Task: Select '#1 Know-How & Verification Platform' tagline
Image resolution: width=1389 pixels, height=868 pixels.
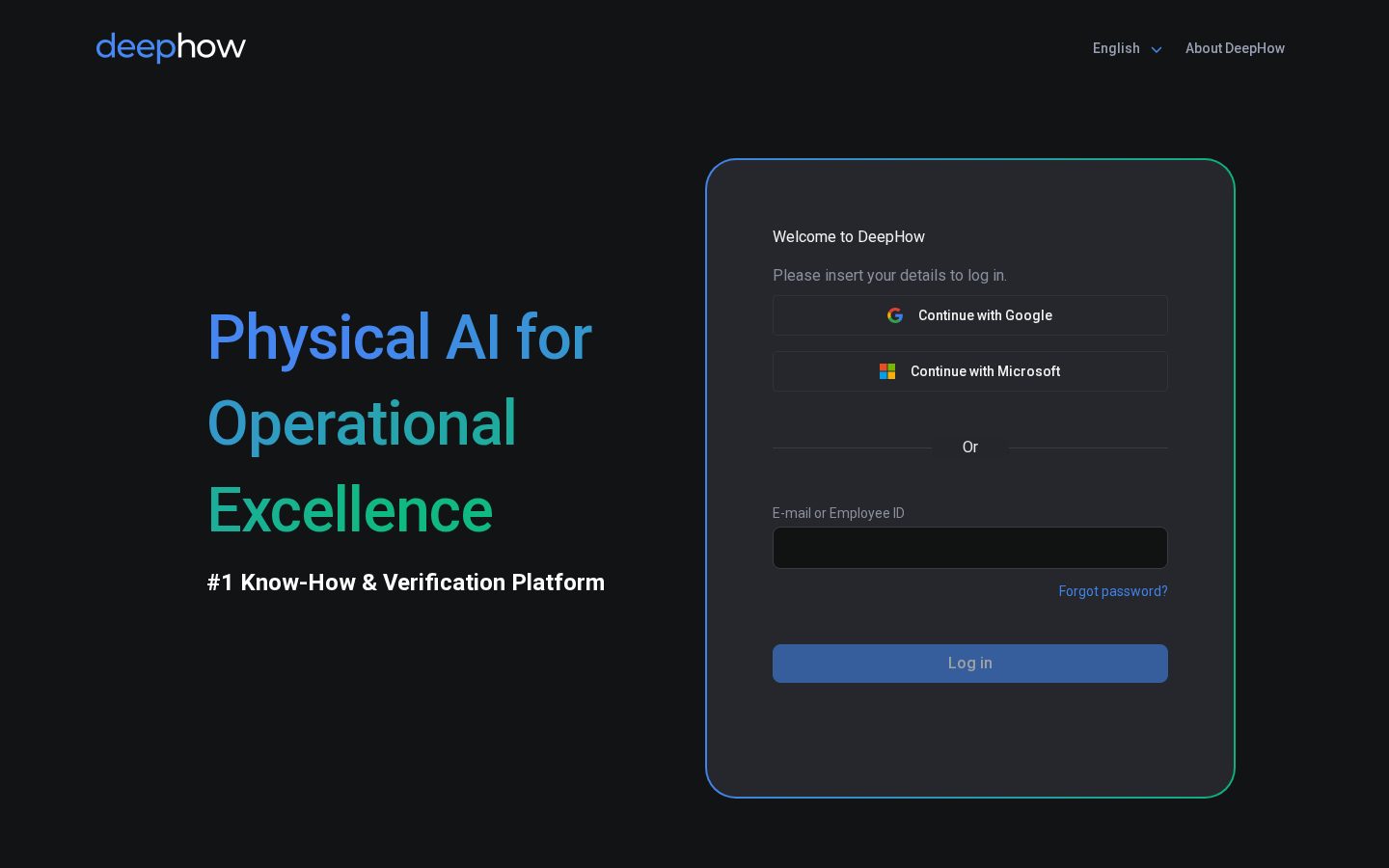Action: pos(406,583)
